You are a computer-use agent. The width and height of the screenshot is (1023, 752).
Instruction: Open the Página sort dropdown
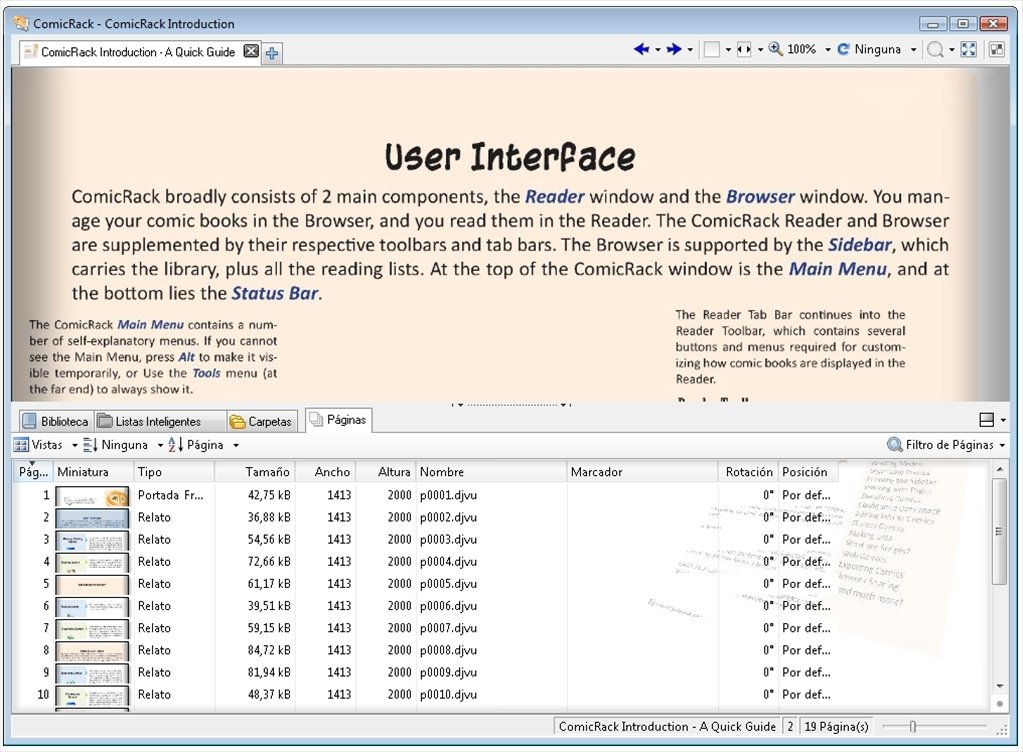pyautogui.click(x=204, y=445)
